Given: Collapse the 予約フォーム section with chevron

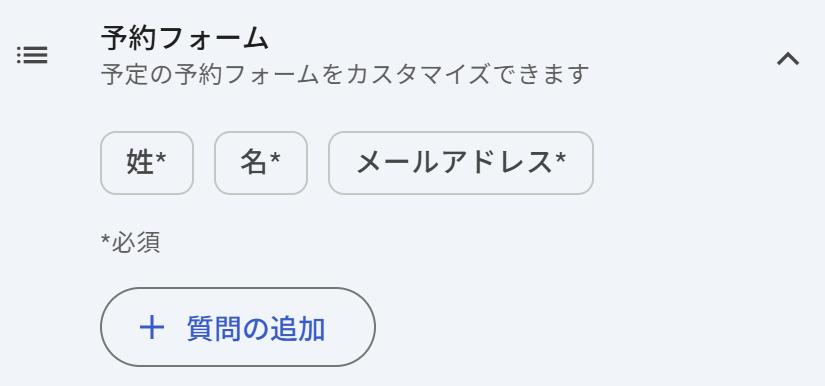Looking at the screenshot, I should pyautogui.click(x=788, y=59).
